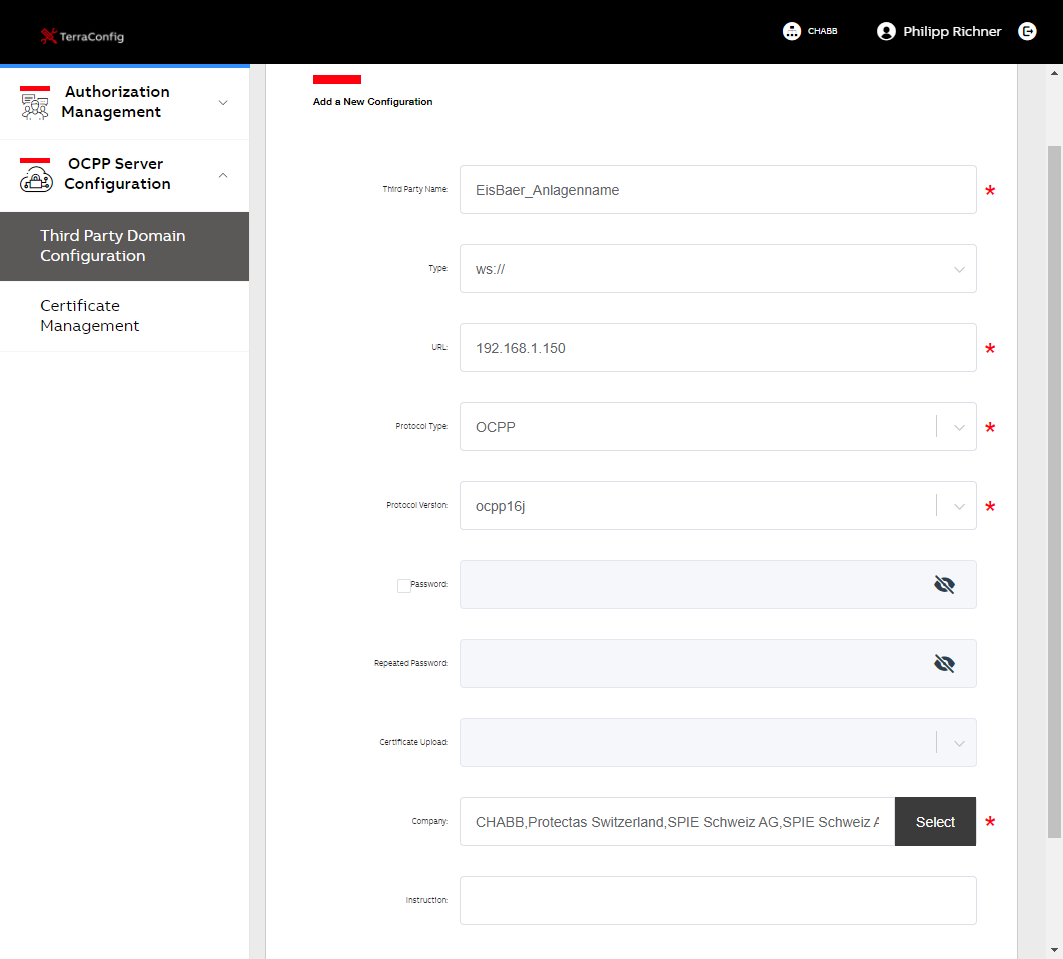Show the Password field contents
Screen dimensions: 1063x959
(944, 584)
